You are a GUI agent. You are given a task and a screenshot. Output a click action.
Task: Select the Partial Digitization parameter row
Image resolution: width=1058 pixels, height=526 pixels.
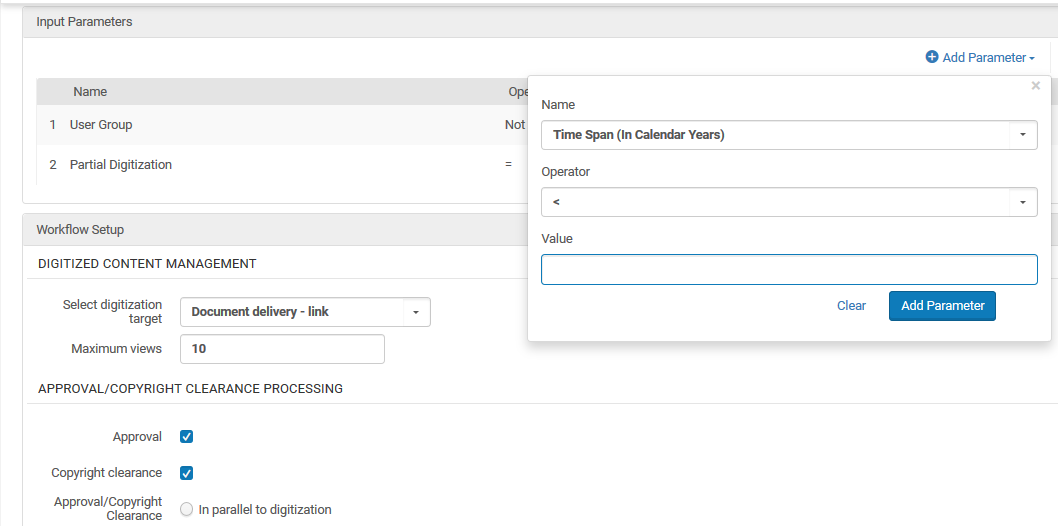pyautogui.click(x=120, y=165)
